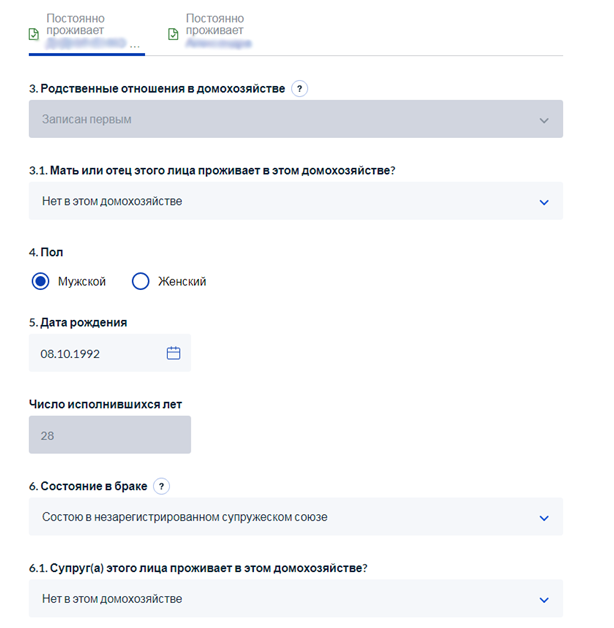The width and height of the screenshot is (614, 628).
Task: Open help icon beside marital status heading
Action: pos(161,486)
